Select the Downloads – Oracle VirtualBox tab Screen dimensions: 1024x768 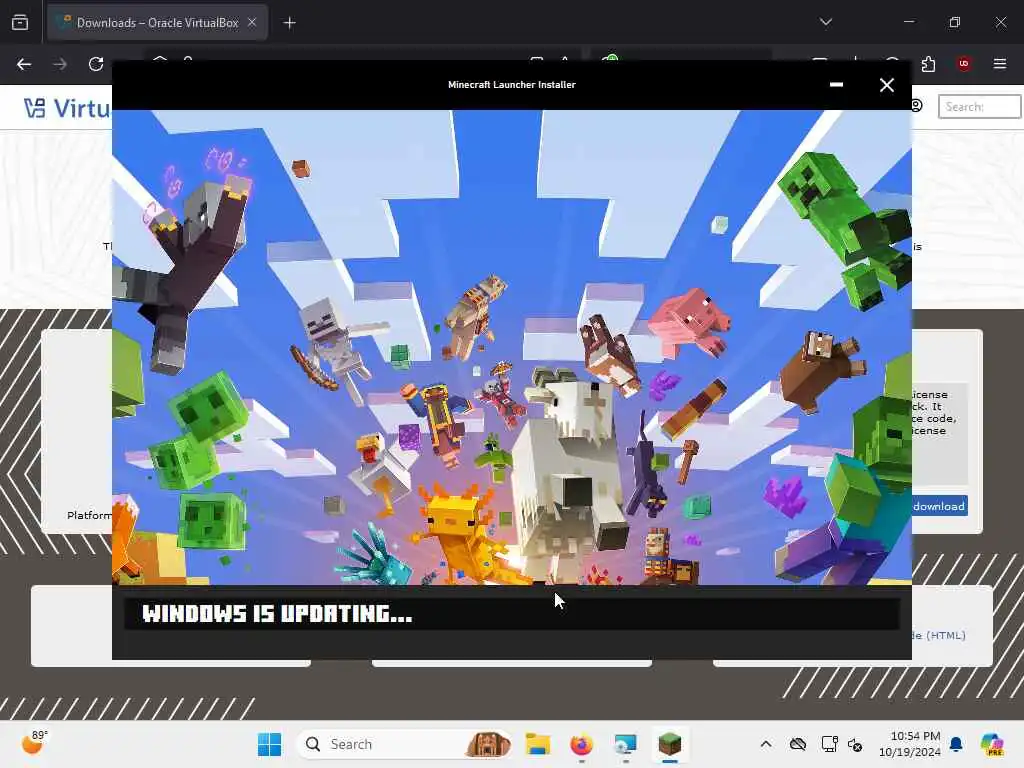click(x=157, y=23)
